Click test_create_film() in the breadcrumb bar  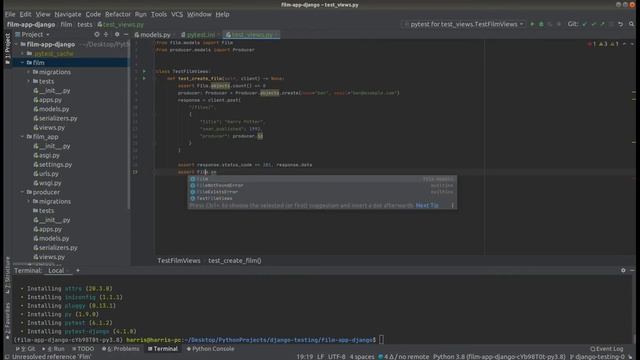[235, 260]
